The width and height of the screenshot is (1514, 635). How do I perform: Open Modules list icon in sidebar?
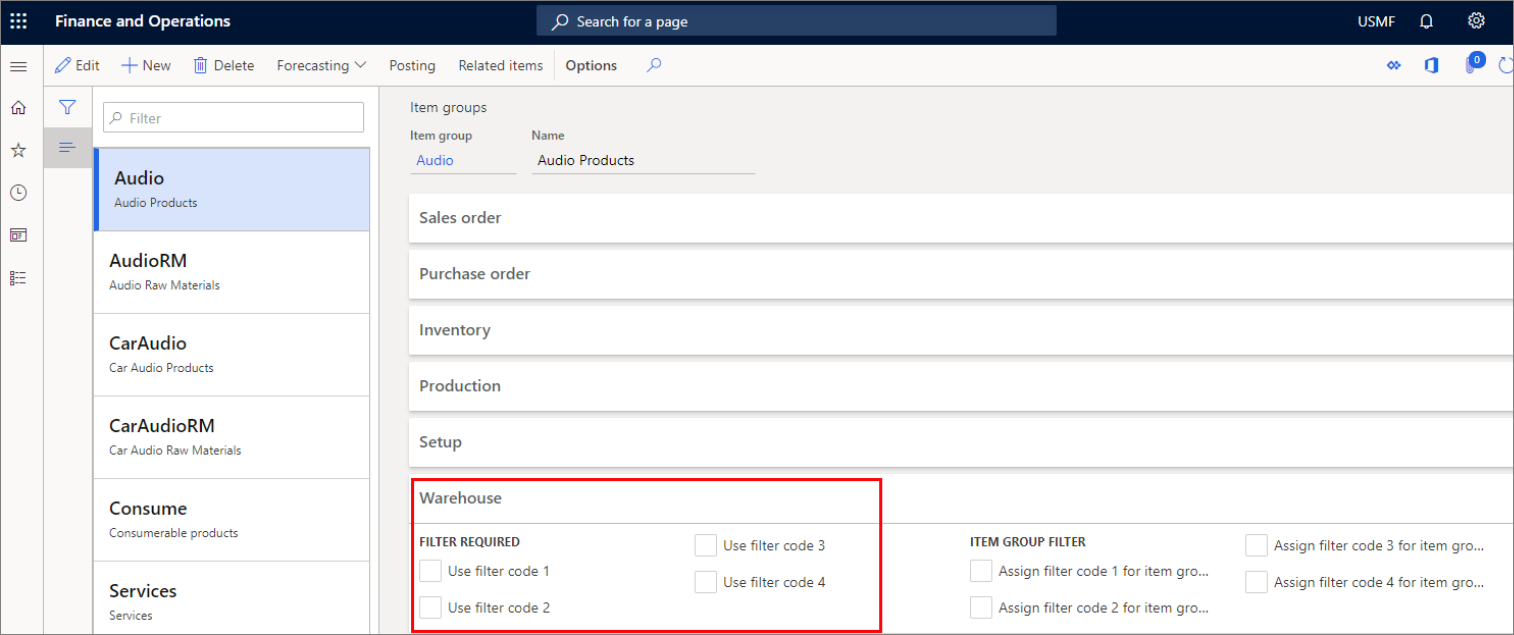(x=18, y=278)
